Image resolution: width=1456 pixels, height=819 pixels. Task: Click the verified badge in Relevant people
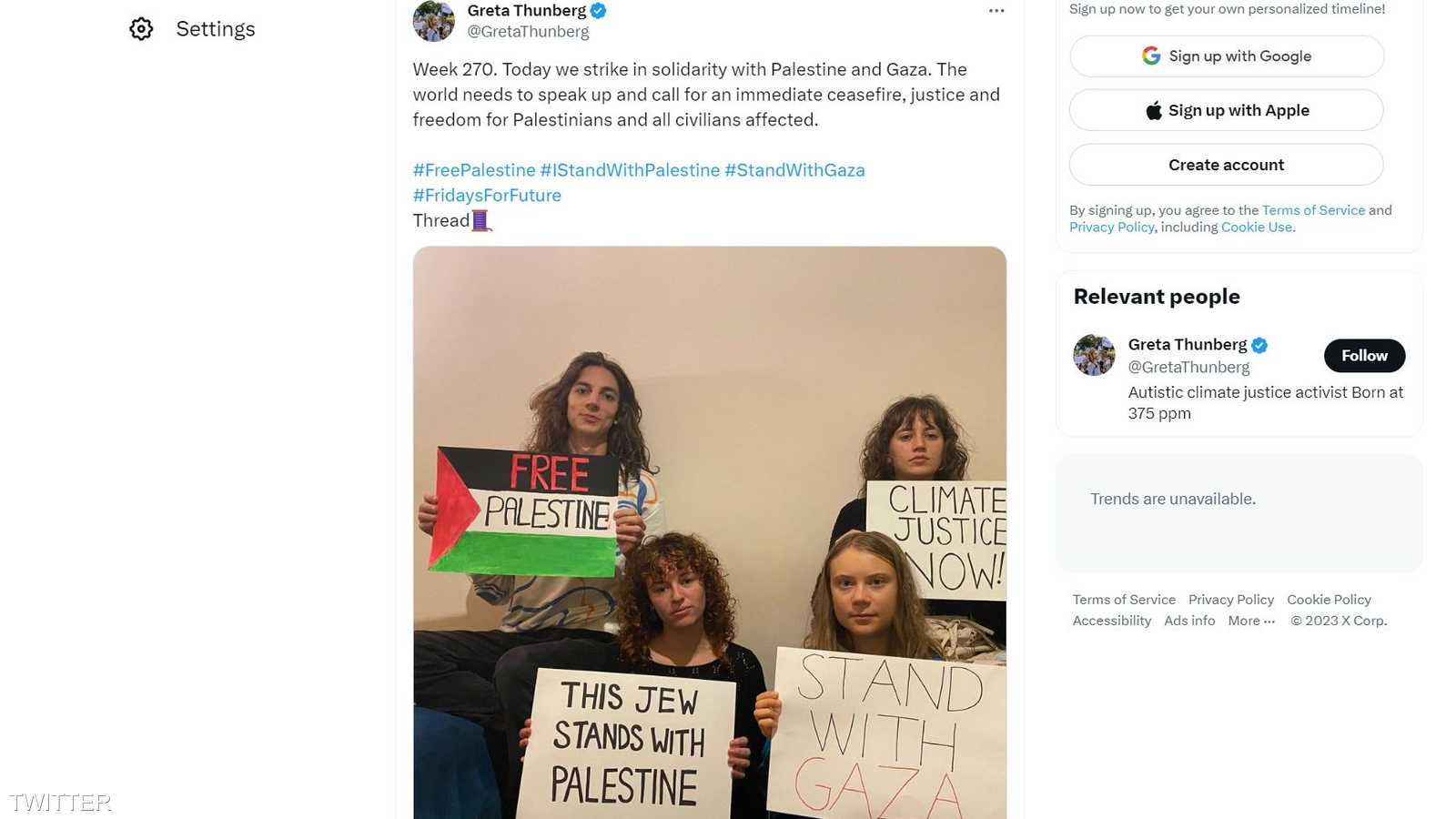[x=1259, y=345]
